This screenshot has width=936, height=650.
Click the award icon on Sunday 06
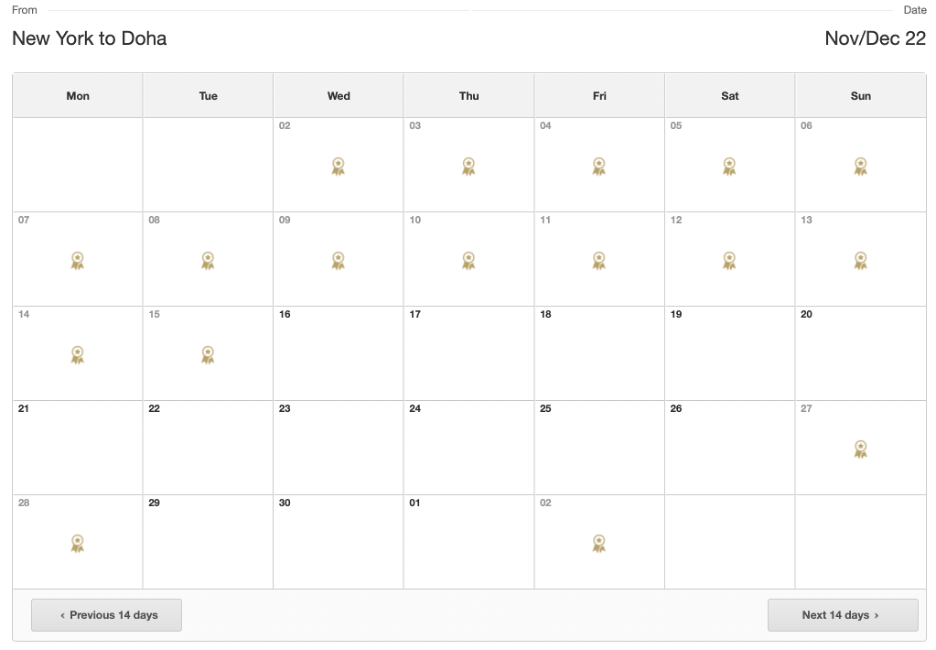(860, 167)
